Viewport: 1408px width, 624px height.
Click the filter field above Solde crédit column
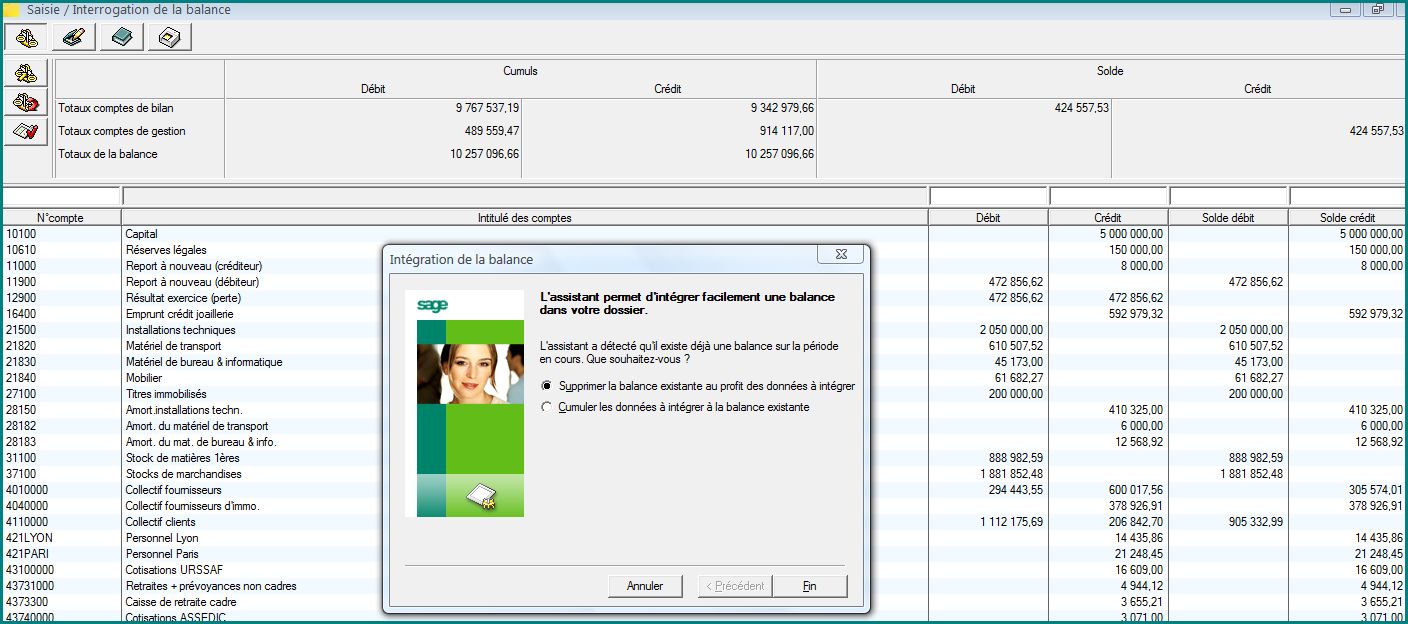click(x=1347, y=196)
